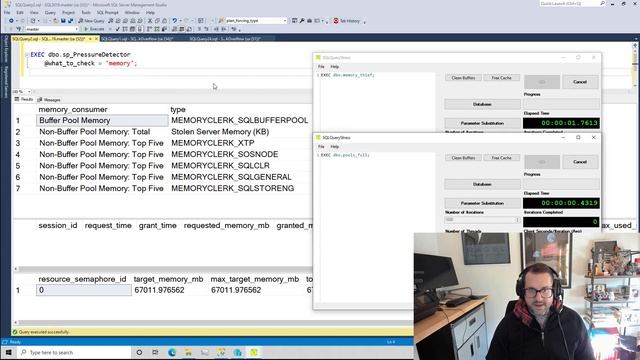The height and width of the screenshot is (360, 640).
Task: Click the Paste icon in the SSMS toolbar
Action: pyautogui.click(x=164, y=20)
